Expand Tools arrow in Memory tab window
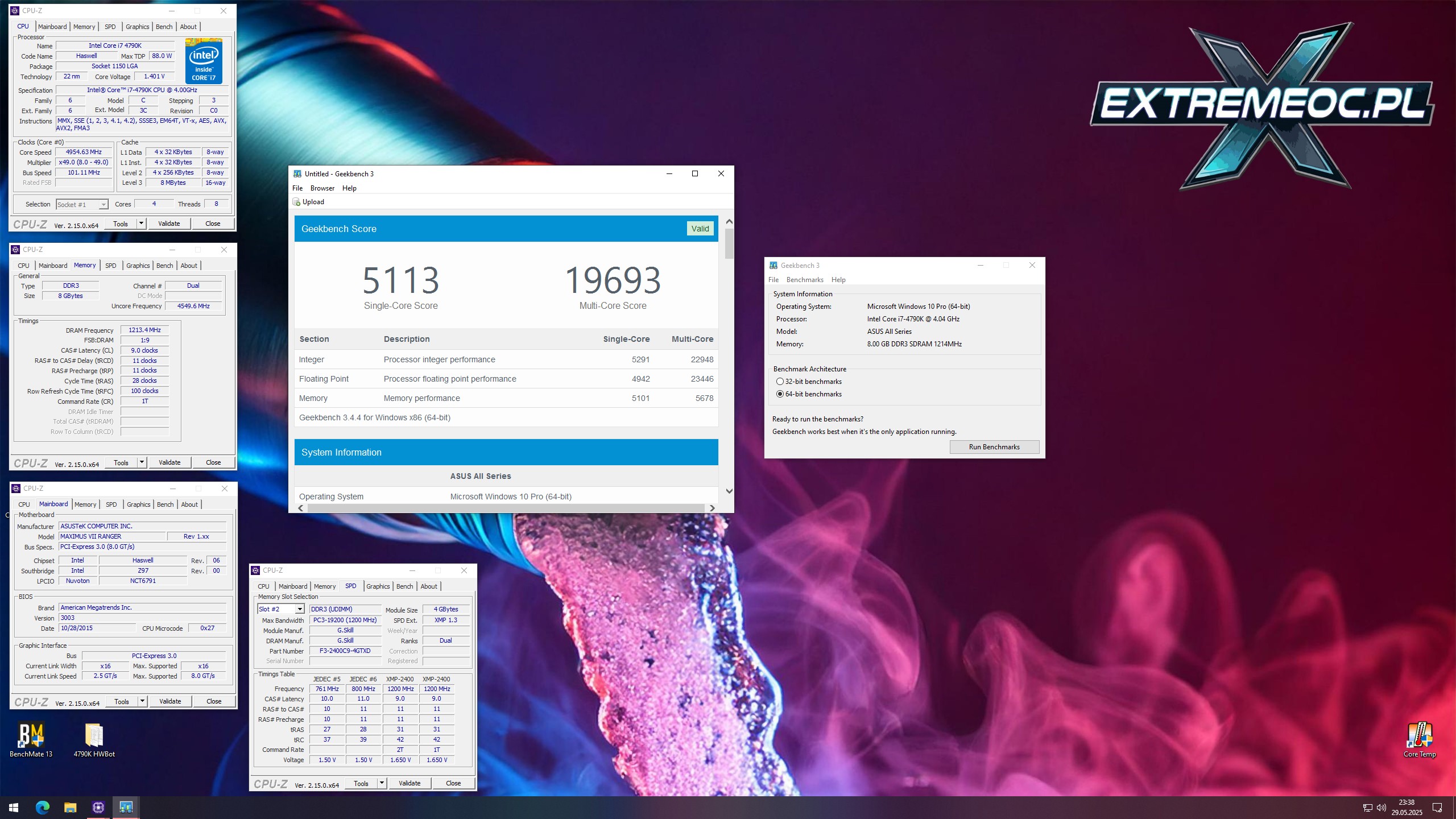Screen dimensions: 1456x819 coord(142,462)
